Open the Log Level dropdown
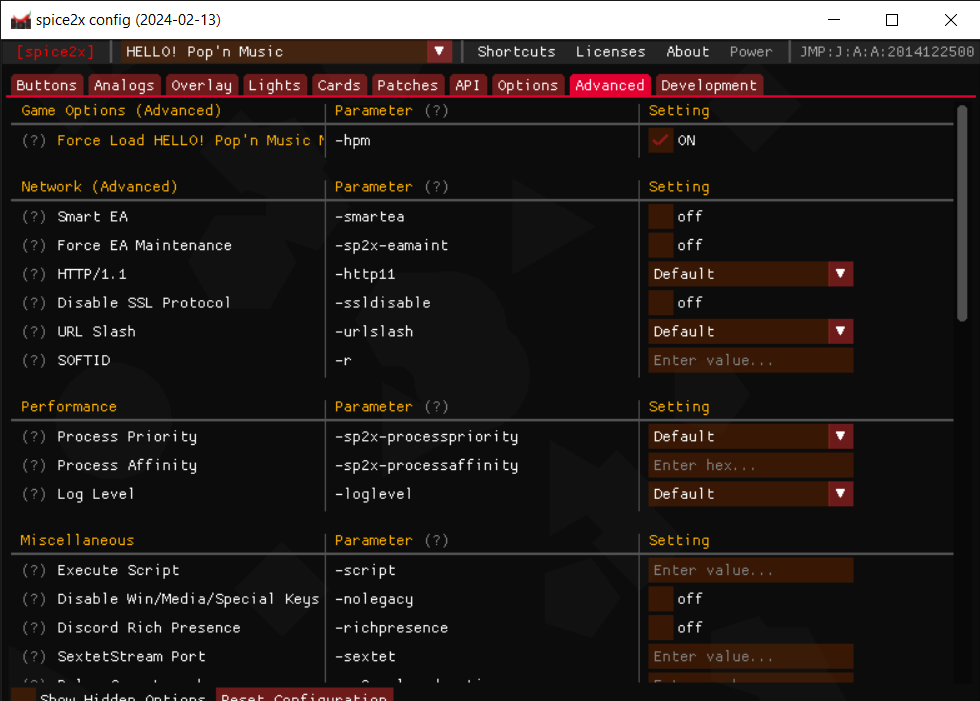Screen dimensions: 980x701 click(x=750, y=493)
